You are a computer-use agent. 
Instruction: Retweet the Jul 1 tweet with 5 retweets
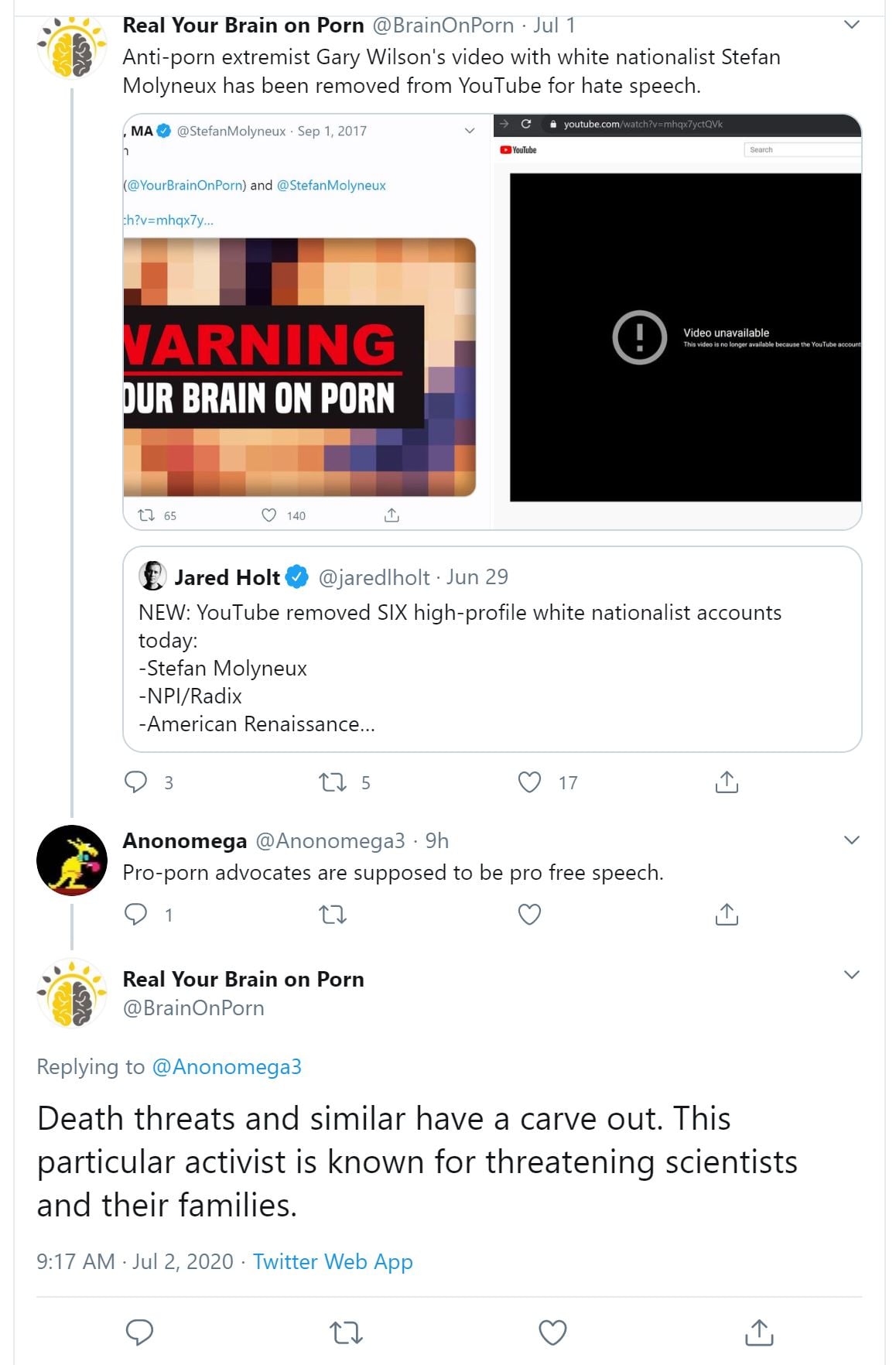(333, 782)
